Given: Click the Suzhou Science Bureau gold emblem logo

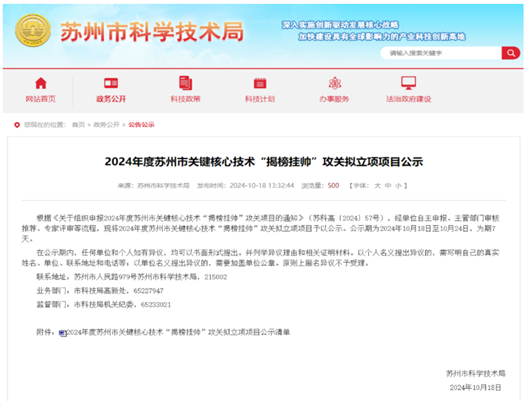Looking at the screenshot, I should [x=33, y=30].
